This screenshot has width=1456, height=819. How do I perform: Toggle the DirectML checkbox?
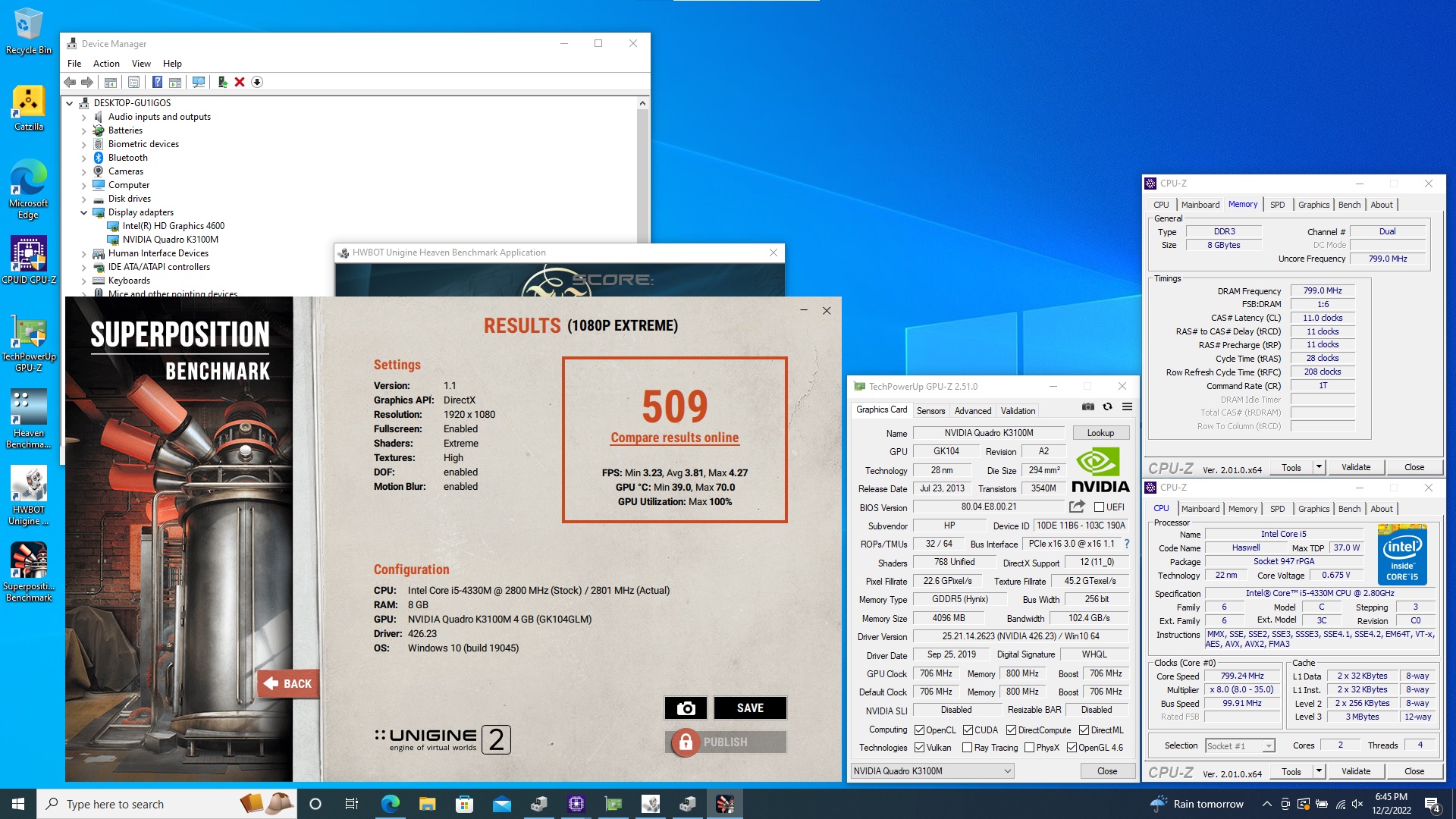coord(1084,730)
